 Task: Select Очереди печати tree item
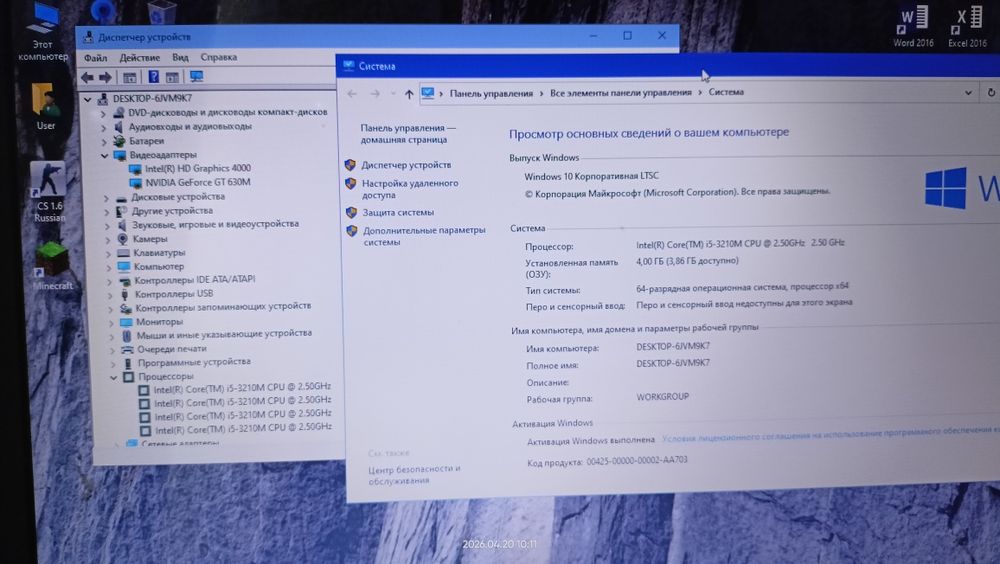(172, 349)
